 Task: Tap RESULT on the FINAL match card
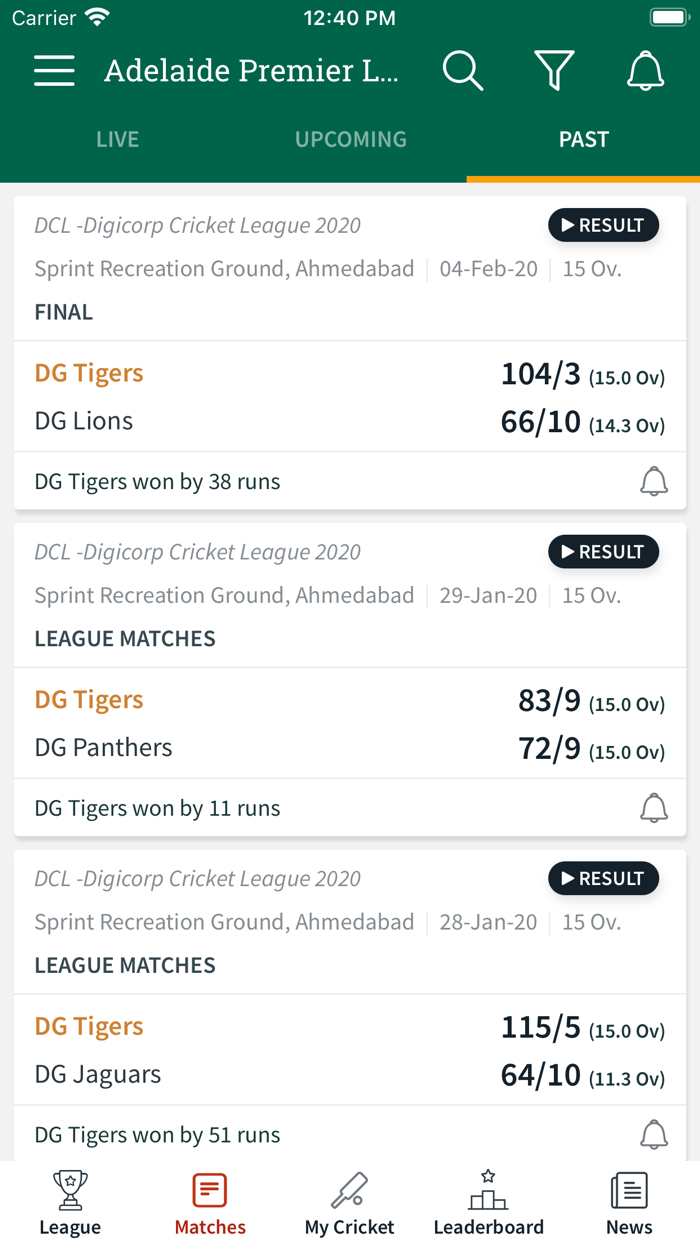pos(603,225)
